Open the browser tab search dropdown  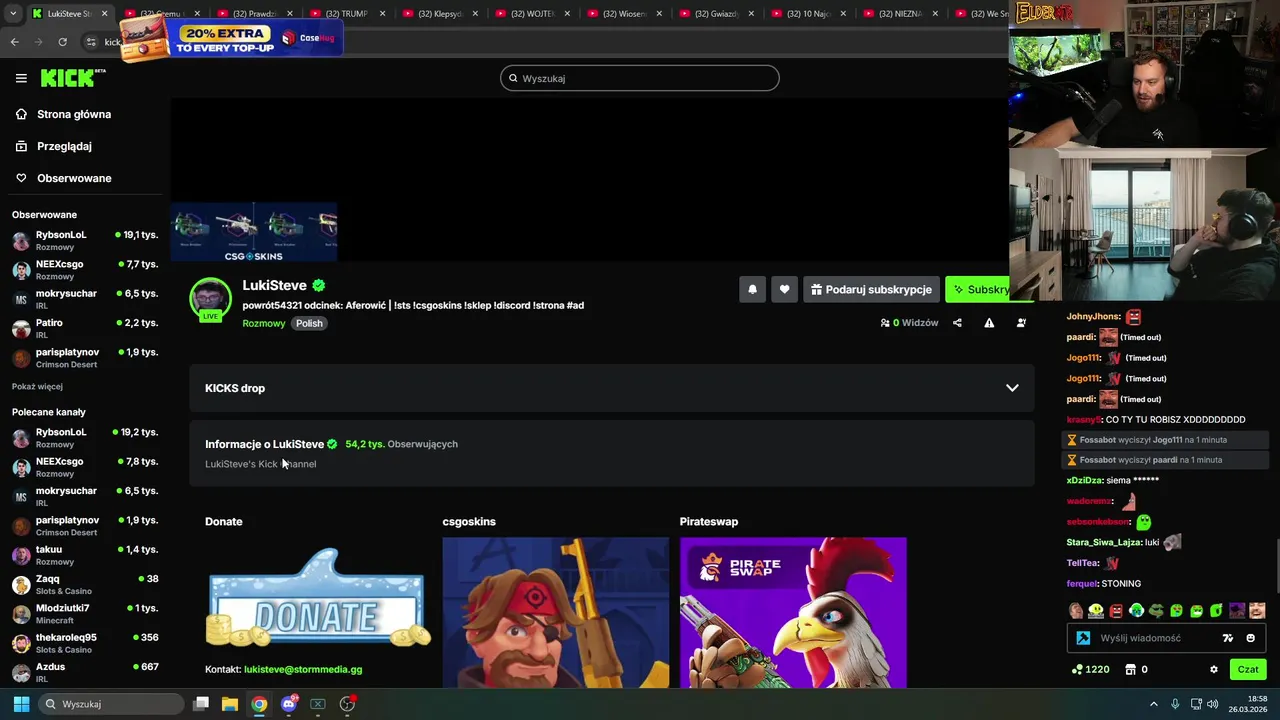[x=11, y=14]
